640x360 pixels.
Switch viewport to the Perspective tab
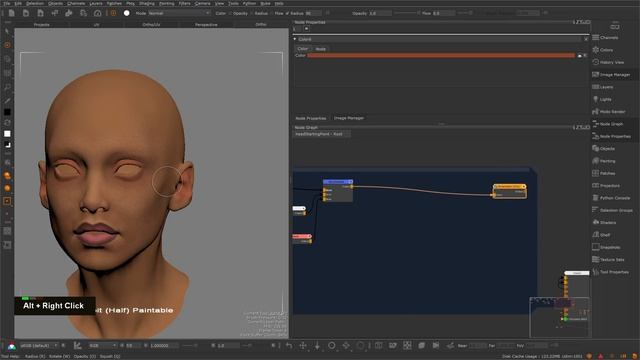[206, 25]
